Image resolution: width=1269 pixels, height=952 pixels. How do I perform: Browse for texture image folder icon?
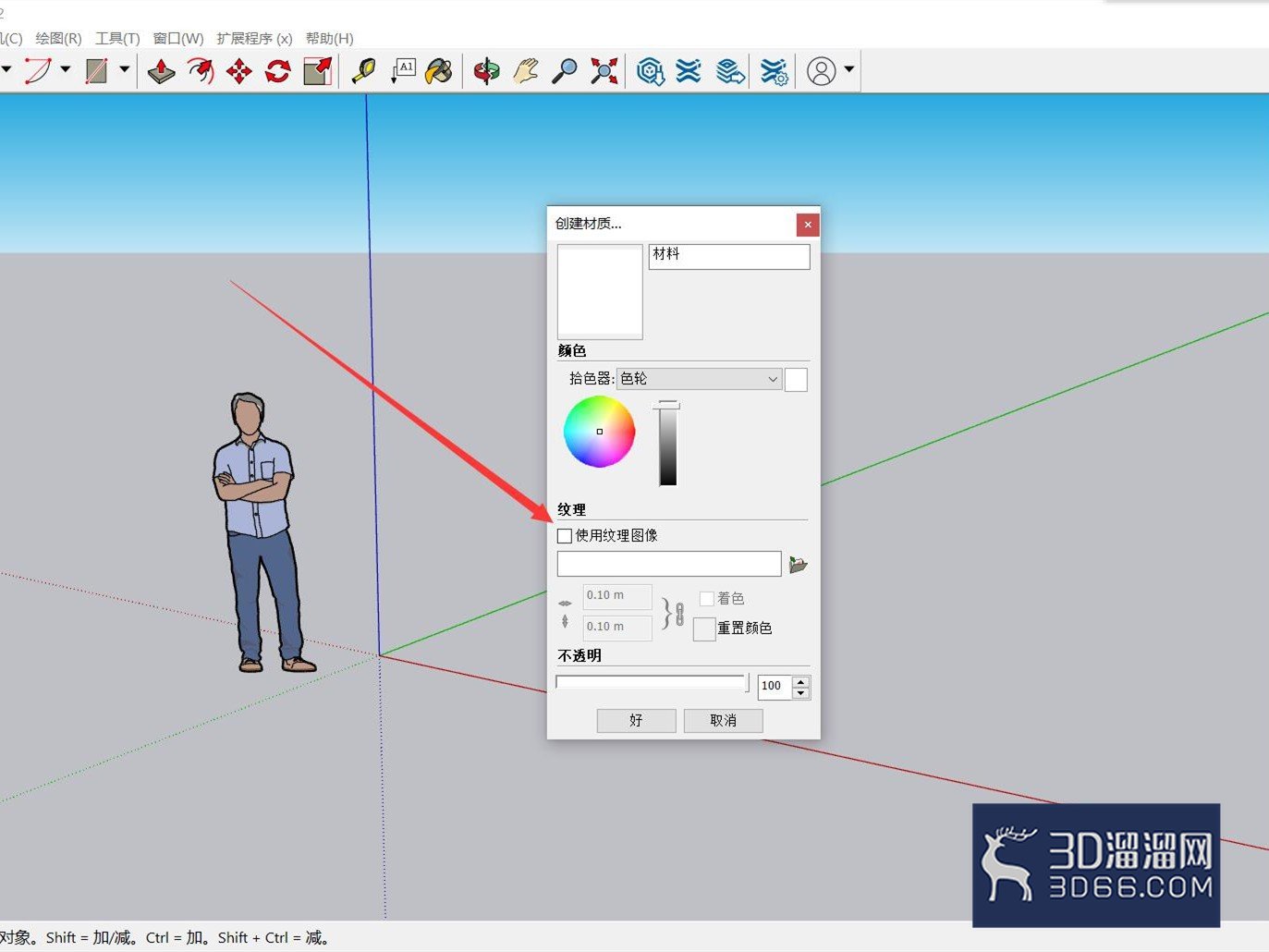[x=799, y=564]
